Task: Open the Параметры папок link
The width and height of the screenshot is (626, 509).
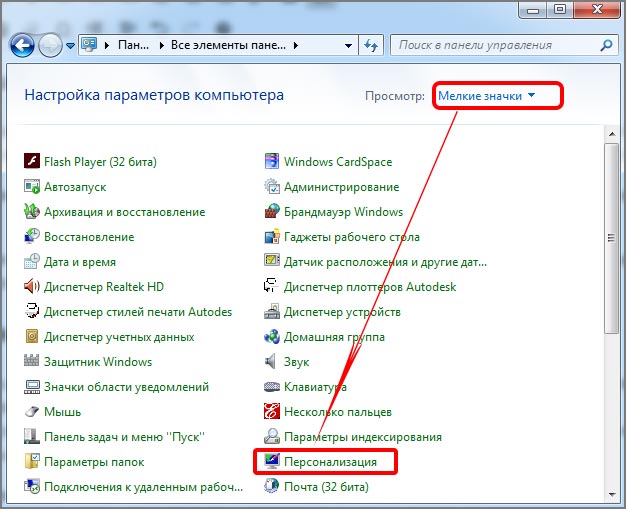Action: tap(94, 462)
